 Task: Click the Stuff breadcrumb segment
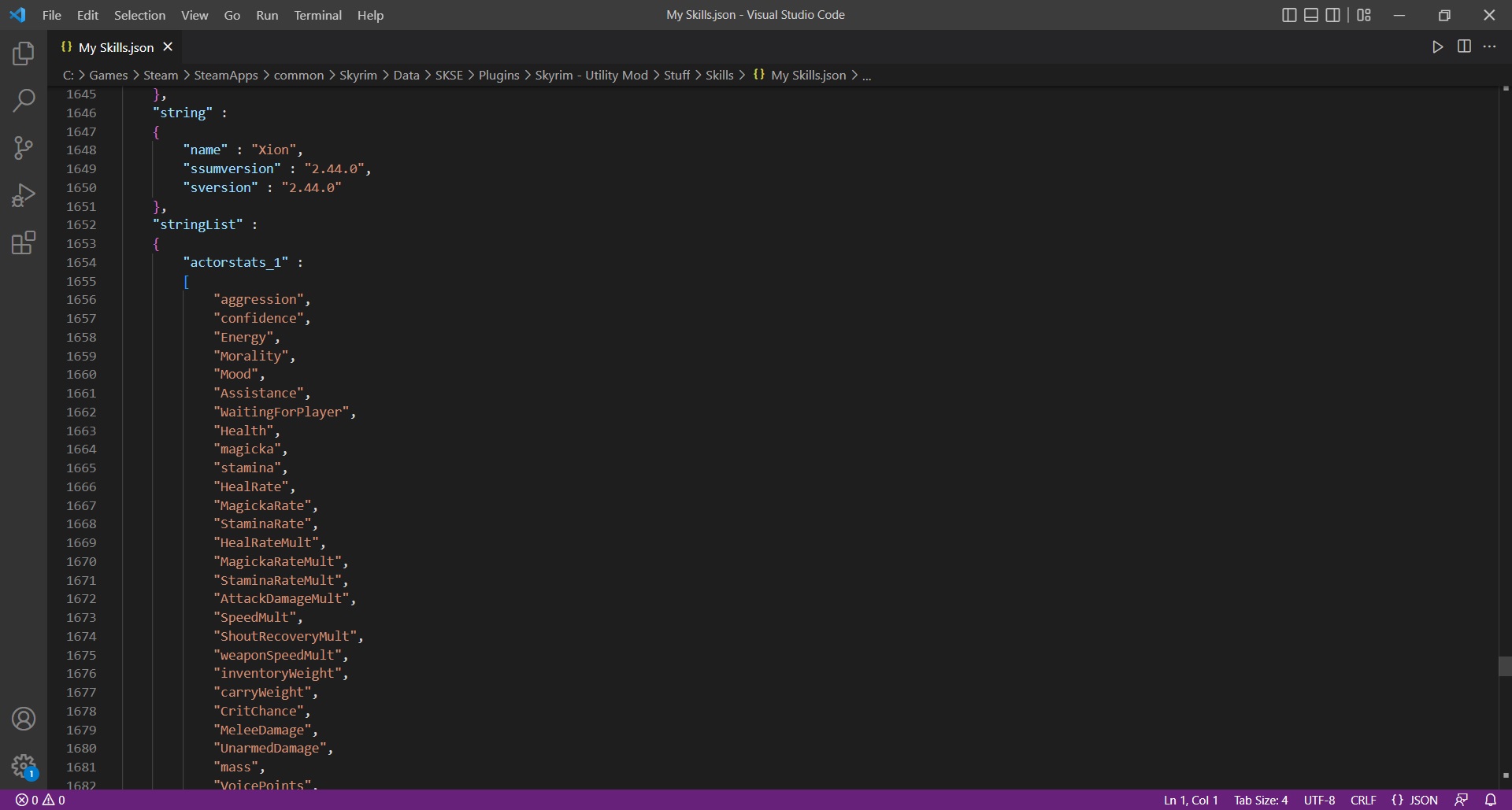pyautogui.click(x=676, y=75)
